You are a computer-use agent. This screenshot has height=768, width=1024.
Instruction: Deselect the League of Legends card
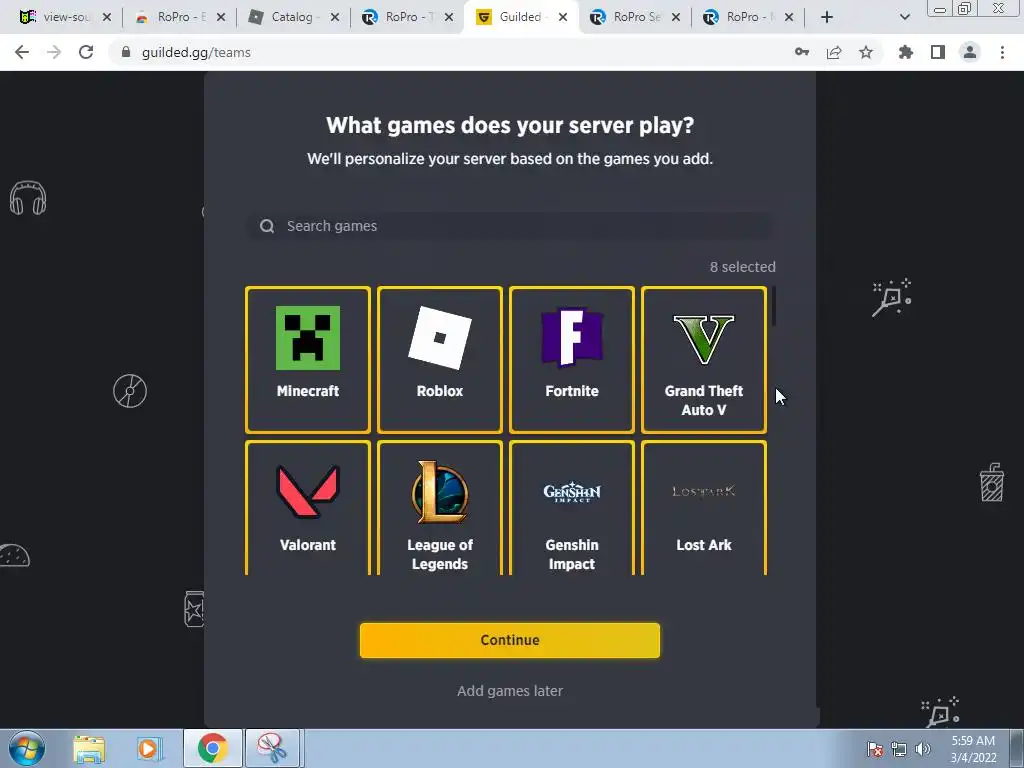[x=440, y=508]
